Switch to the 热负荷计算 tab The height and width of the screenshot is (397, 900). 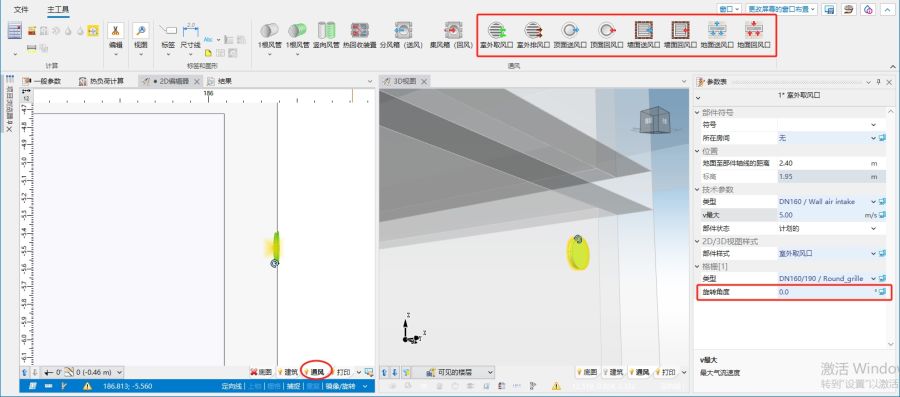[x=102, y=81]
